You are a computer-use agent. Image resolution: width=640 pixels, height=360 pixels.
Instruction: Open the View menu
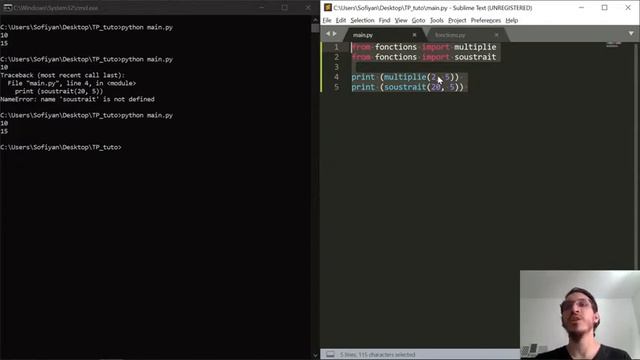401,20
